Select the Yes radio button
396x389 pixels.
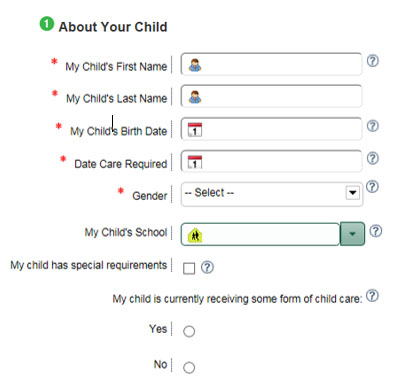(189, 331)
